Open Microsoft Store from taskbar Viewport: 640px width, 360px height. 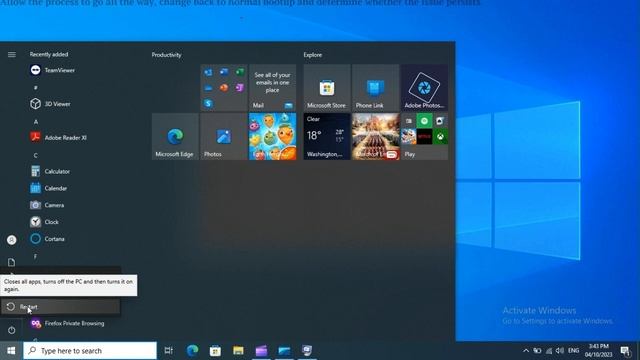[215, 350]
